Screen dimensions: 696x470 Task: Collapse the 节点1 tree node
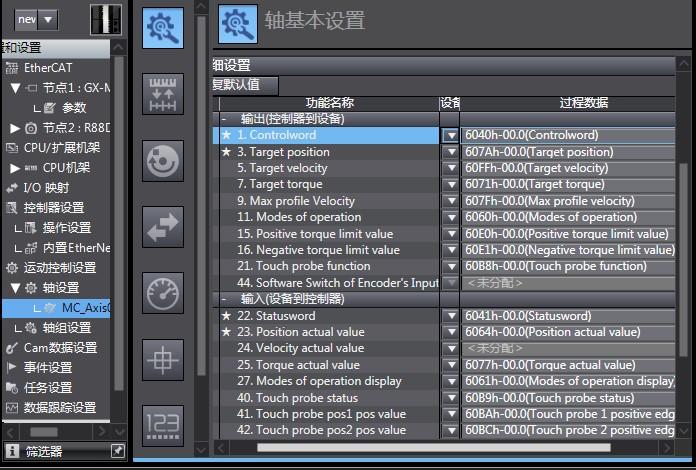(15, 88)
